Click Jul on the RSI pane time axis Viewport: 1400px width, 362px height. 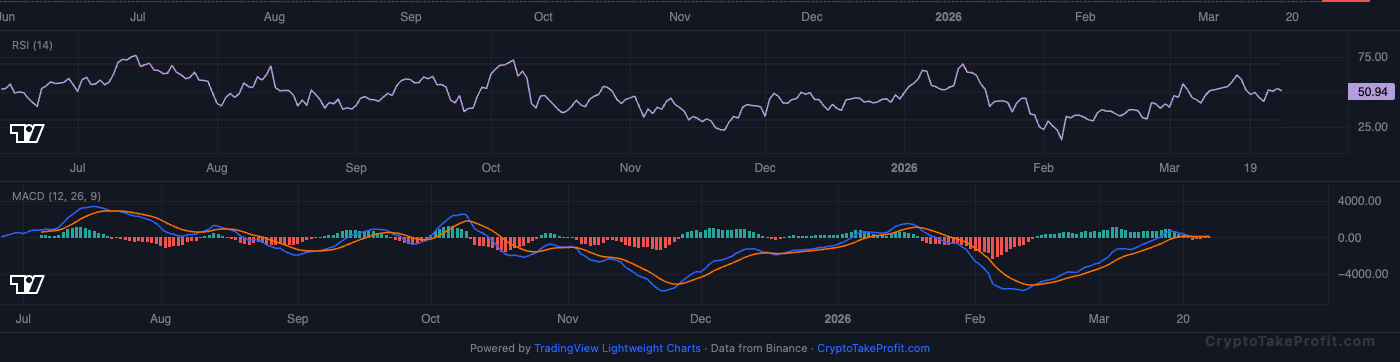[x=77, y=168]
